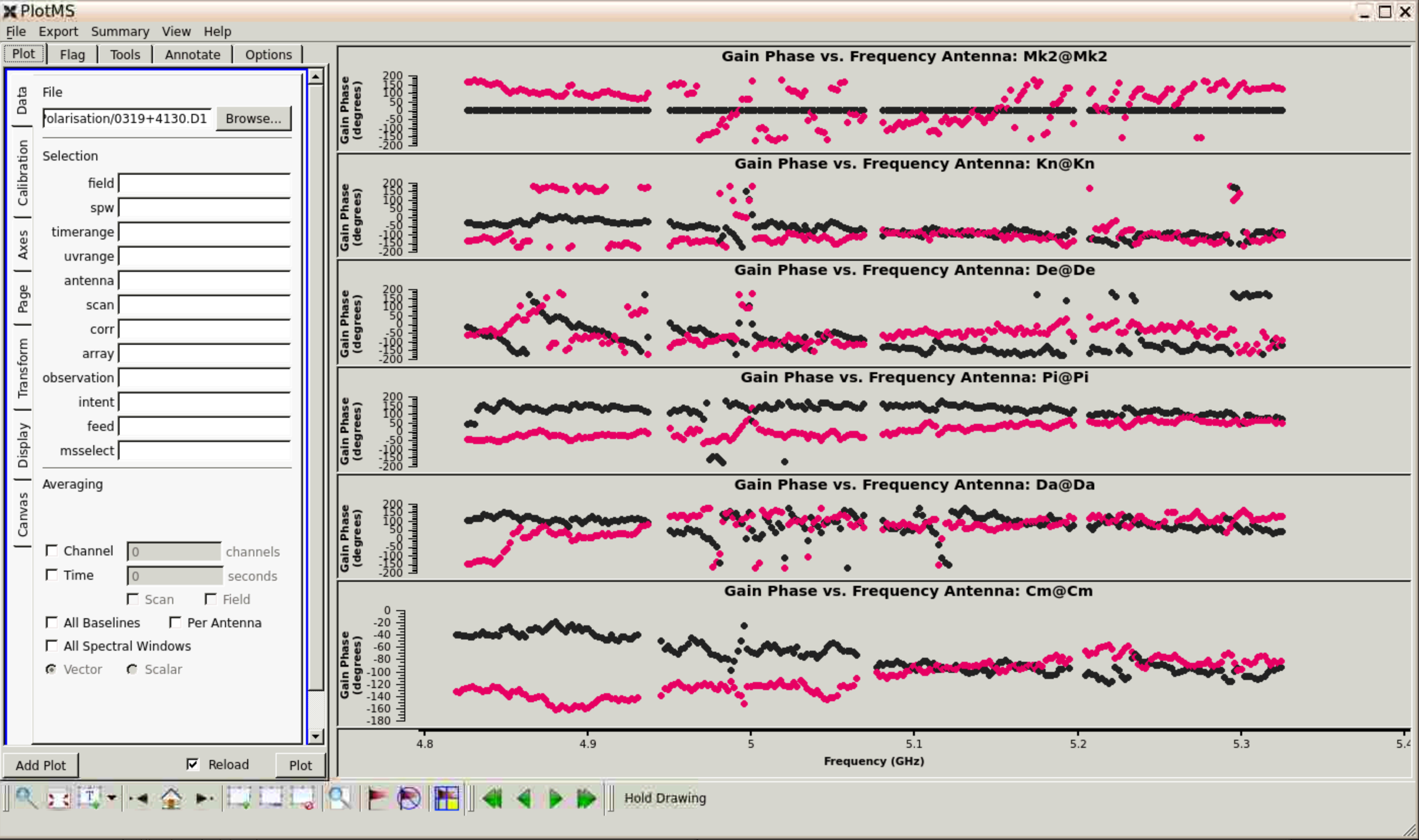Open the Annotate text tool dropdown arrow

(x=111, y=798)
